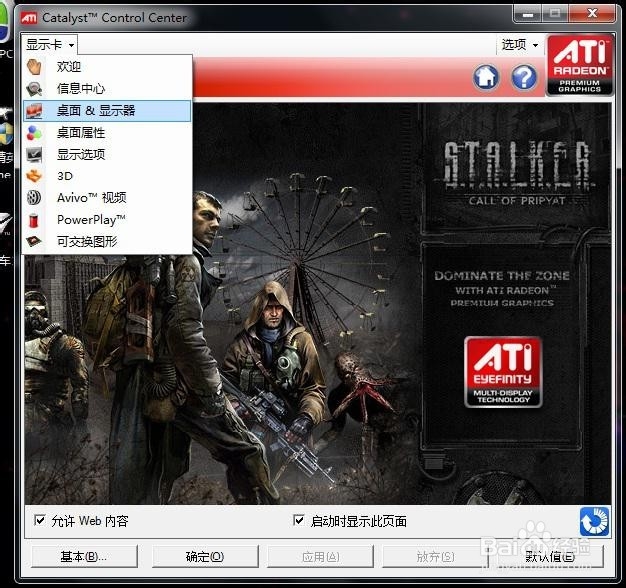Select 信息中心 menu entry
Screen dimensions: 626x588
[x=107, y=89]
